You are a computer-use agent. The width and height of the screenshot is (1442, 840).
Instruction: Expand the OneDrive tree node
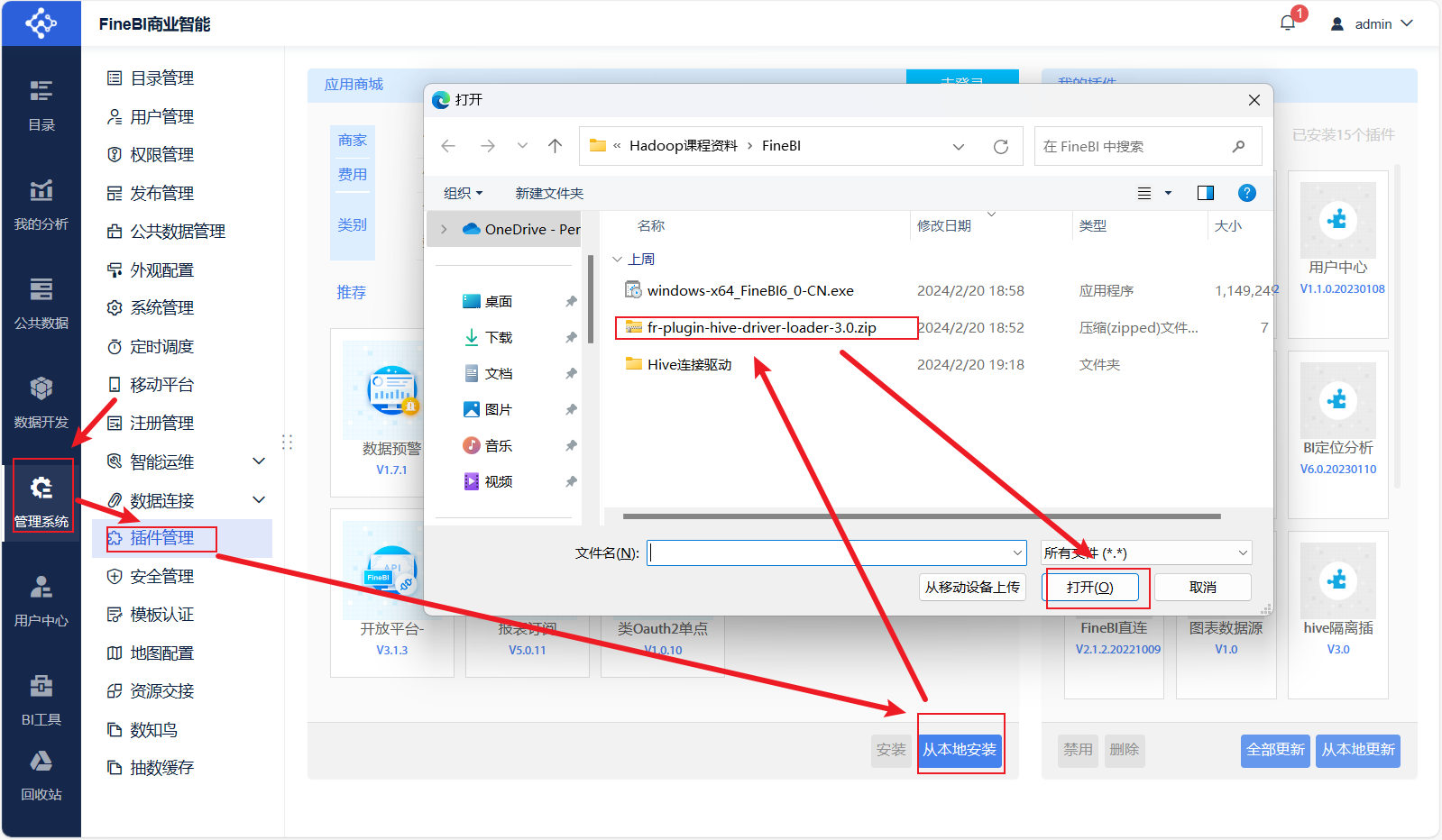point(444,230)
